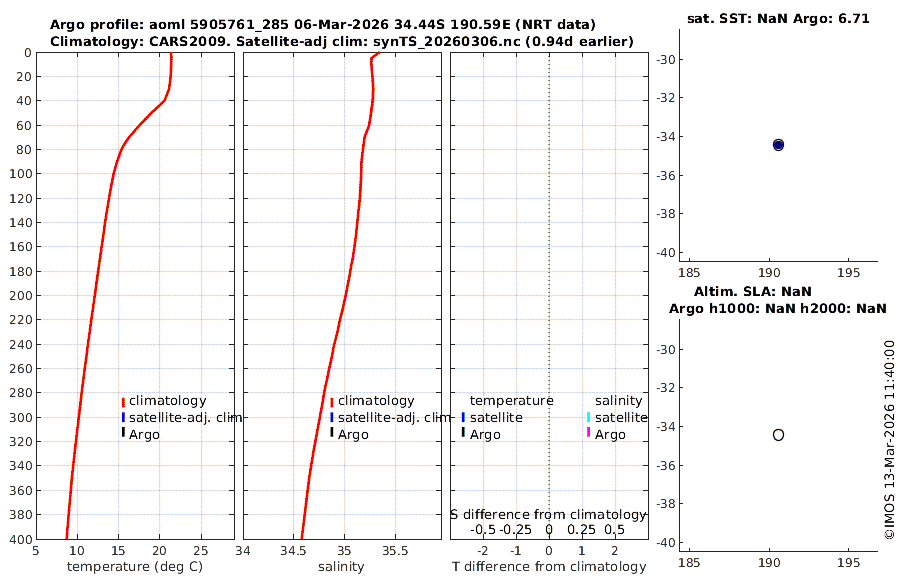Click the 'salinity' heading in difference legend
Viewport: 900px width, 580px height.
[x=619, y=401]
